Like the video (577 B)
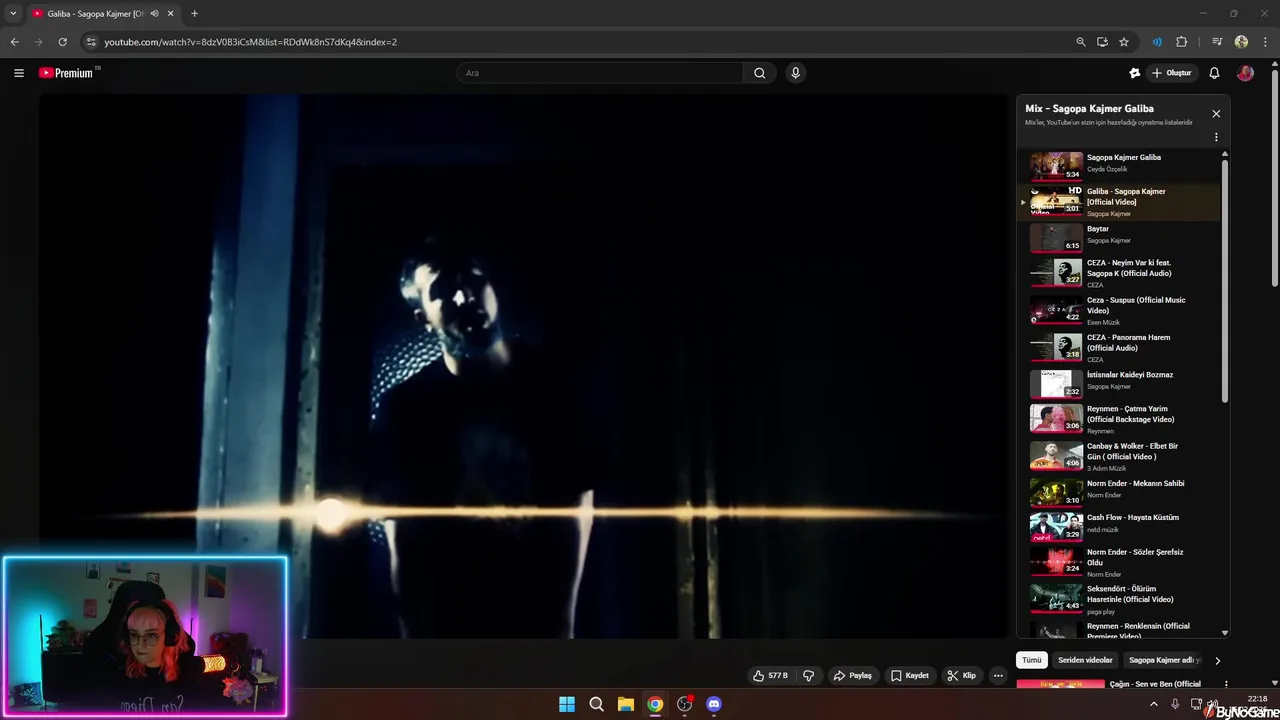This screenshot has height=720, width=1280. click(x=770, y=675)
